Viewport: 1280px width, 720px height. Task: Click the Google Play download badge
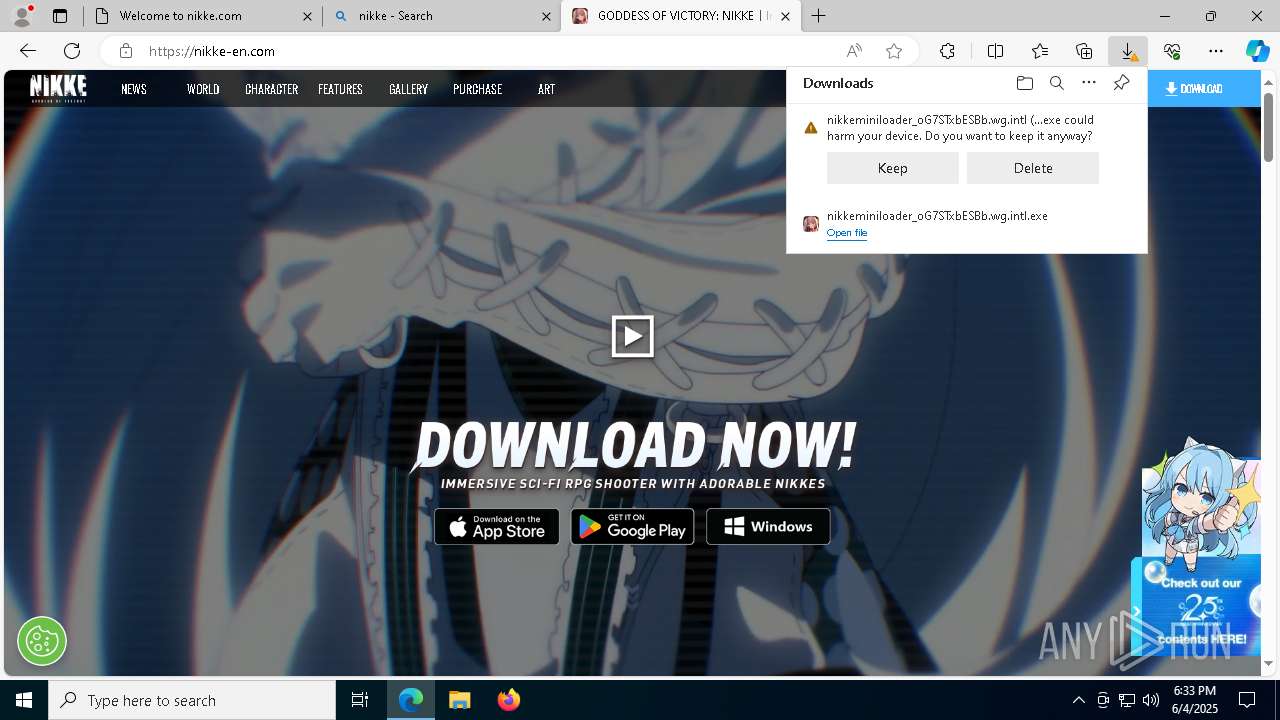(632, 527)
